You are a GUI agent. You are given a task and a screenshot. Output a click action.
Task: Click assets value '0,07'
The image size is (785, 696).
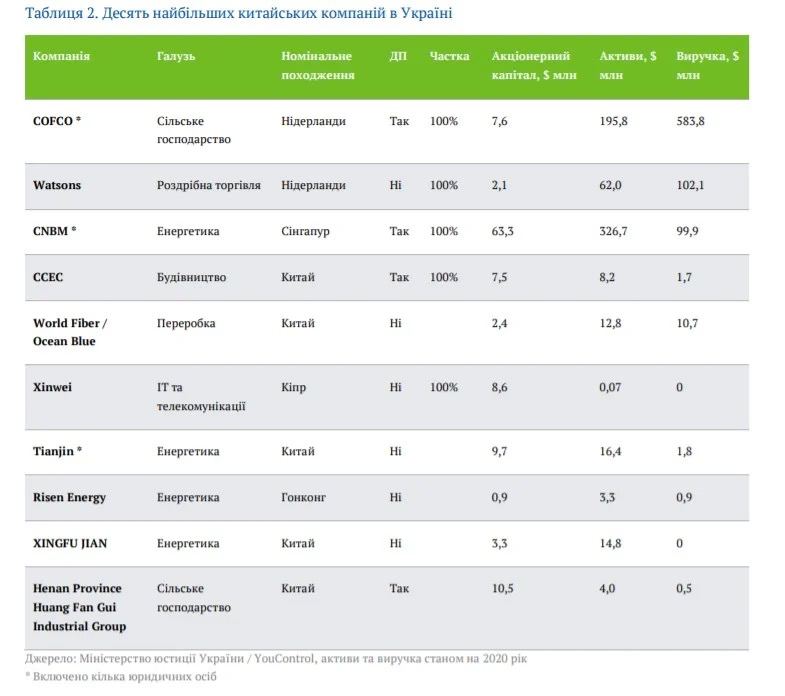[x=610, y=388]
